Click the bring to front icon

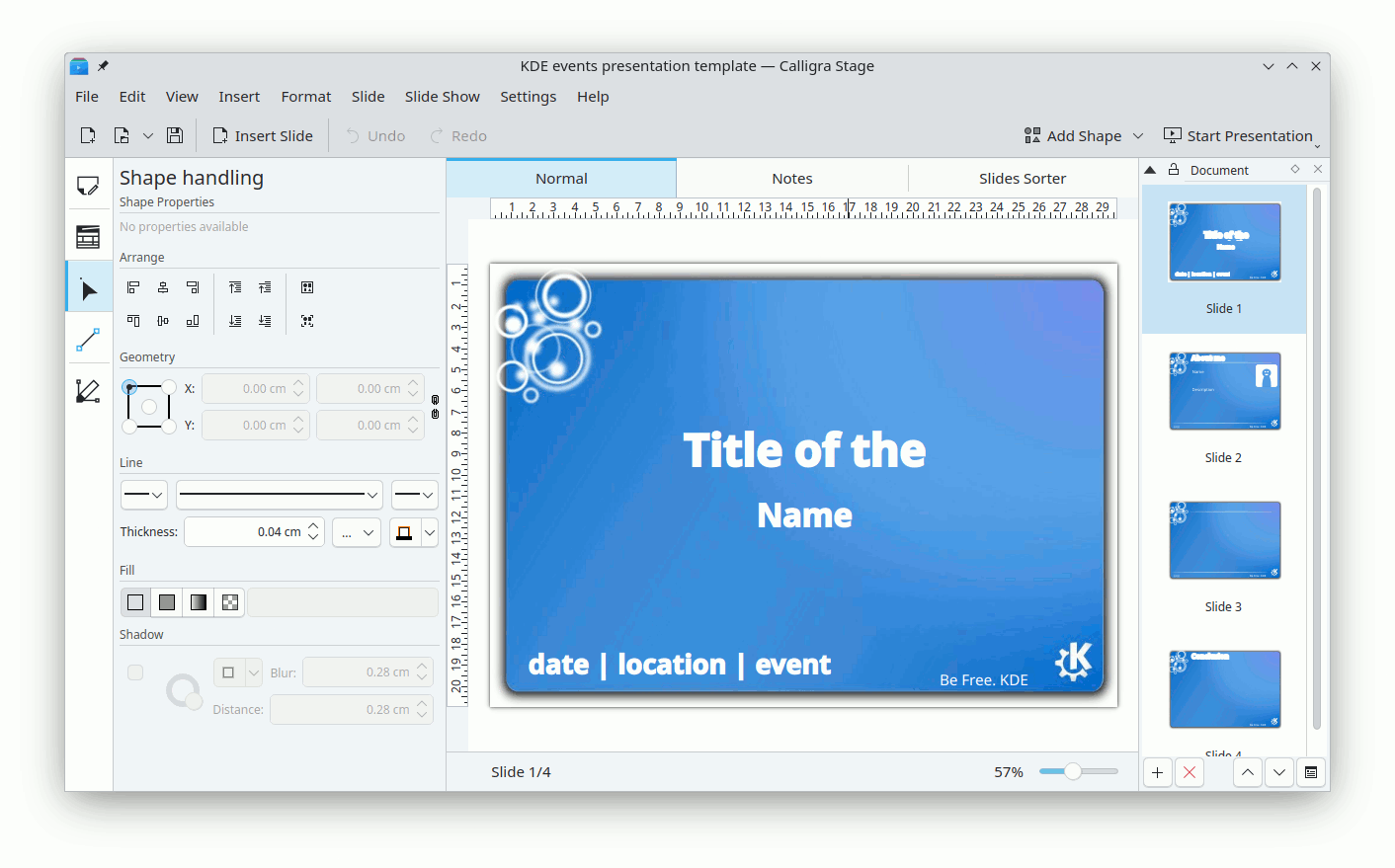pyautogui.click(x=235, y=287)
